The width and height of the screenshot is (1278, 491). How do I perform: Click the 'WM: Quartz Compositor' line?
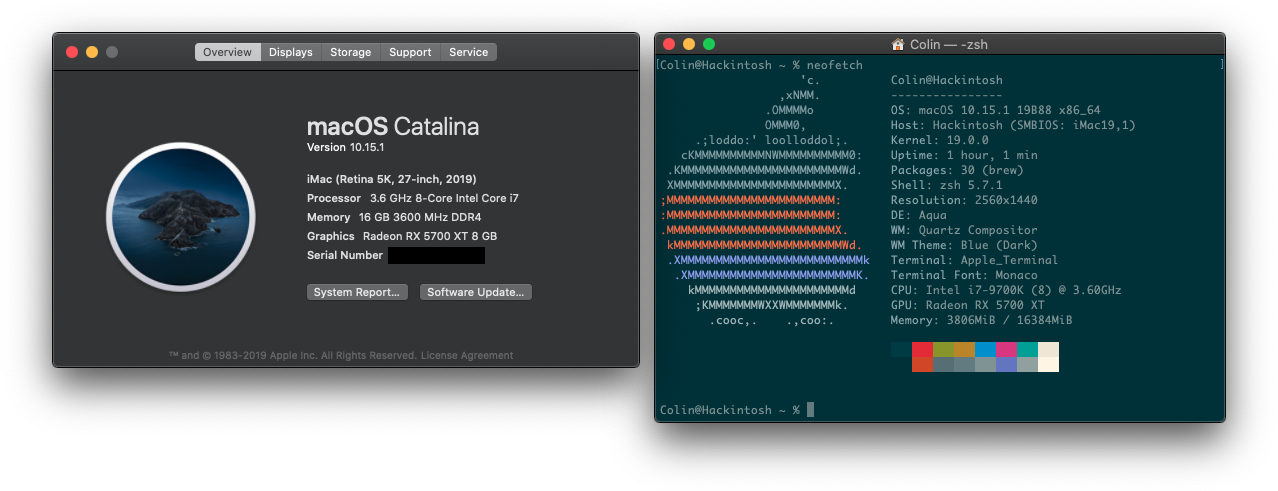(964, 230)
